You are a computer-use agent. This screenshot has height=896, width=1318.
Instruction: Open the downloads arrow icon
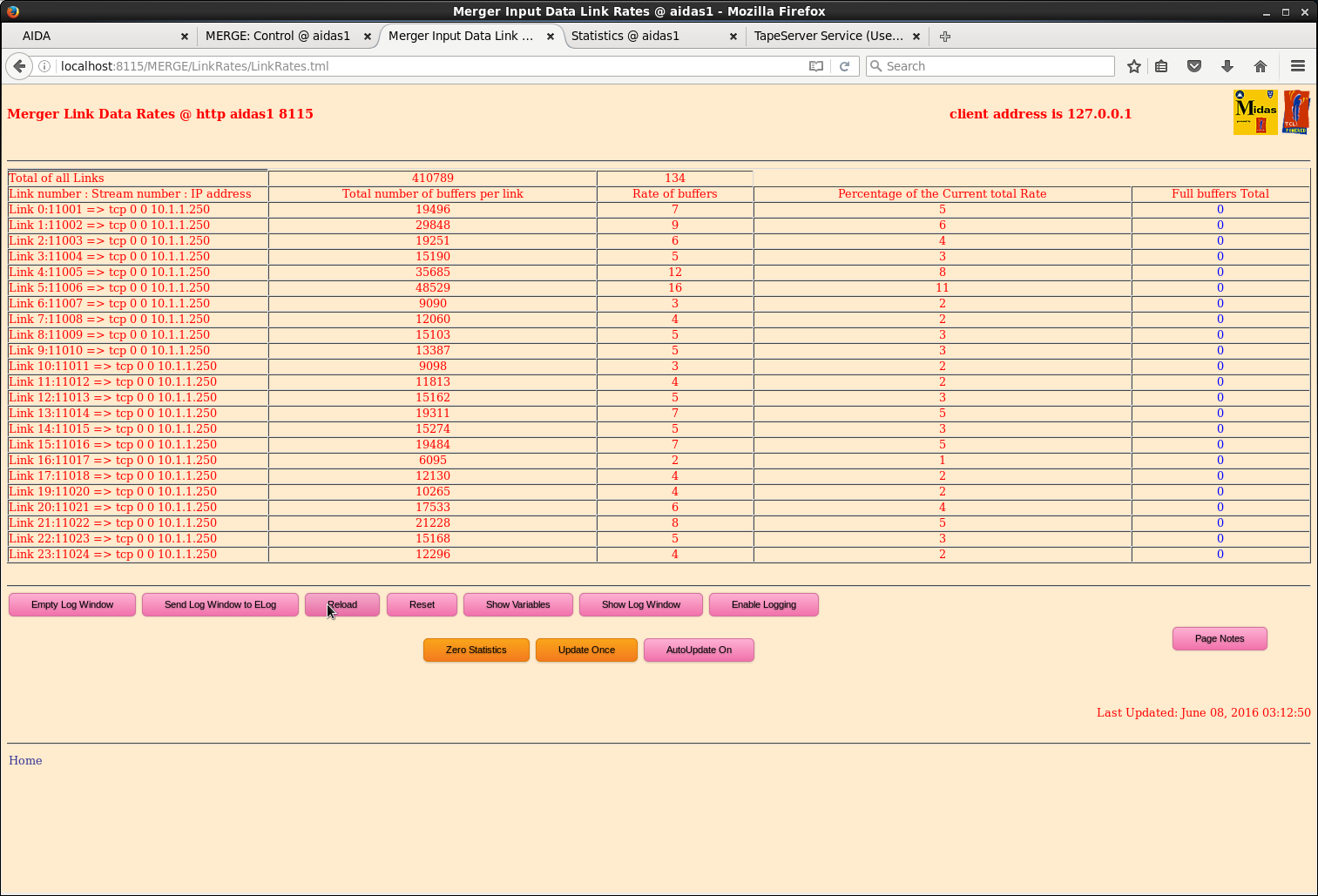[1227, 66]
